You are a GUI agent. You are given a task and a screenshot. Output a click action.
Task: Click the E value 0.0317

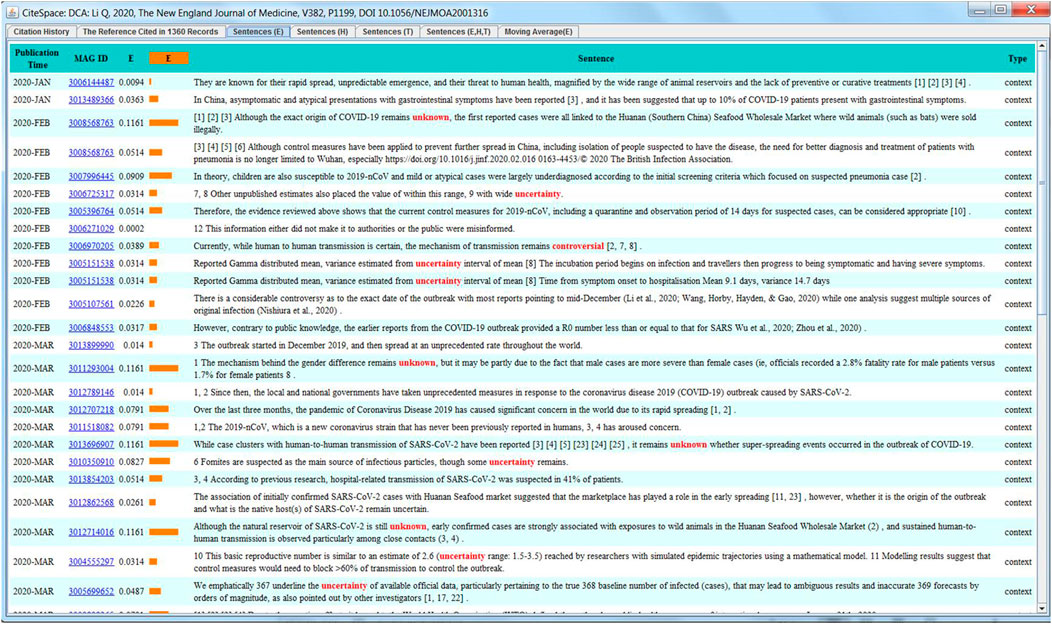(132, 328)
